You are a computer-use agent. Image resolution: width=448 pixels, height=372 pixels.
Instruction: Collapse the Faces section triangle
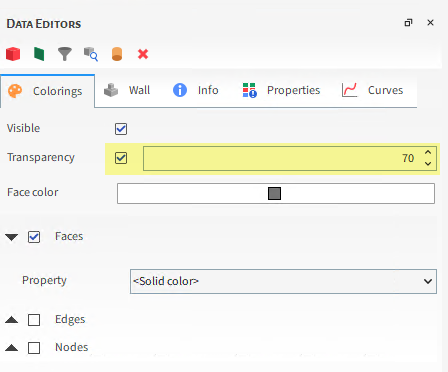(x=12, y=237)
